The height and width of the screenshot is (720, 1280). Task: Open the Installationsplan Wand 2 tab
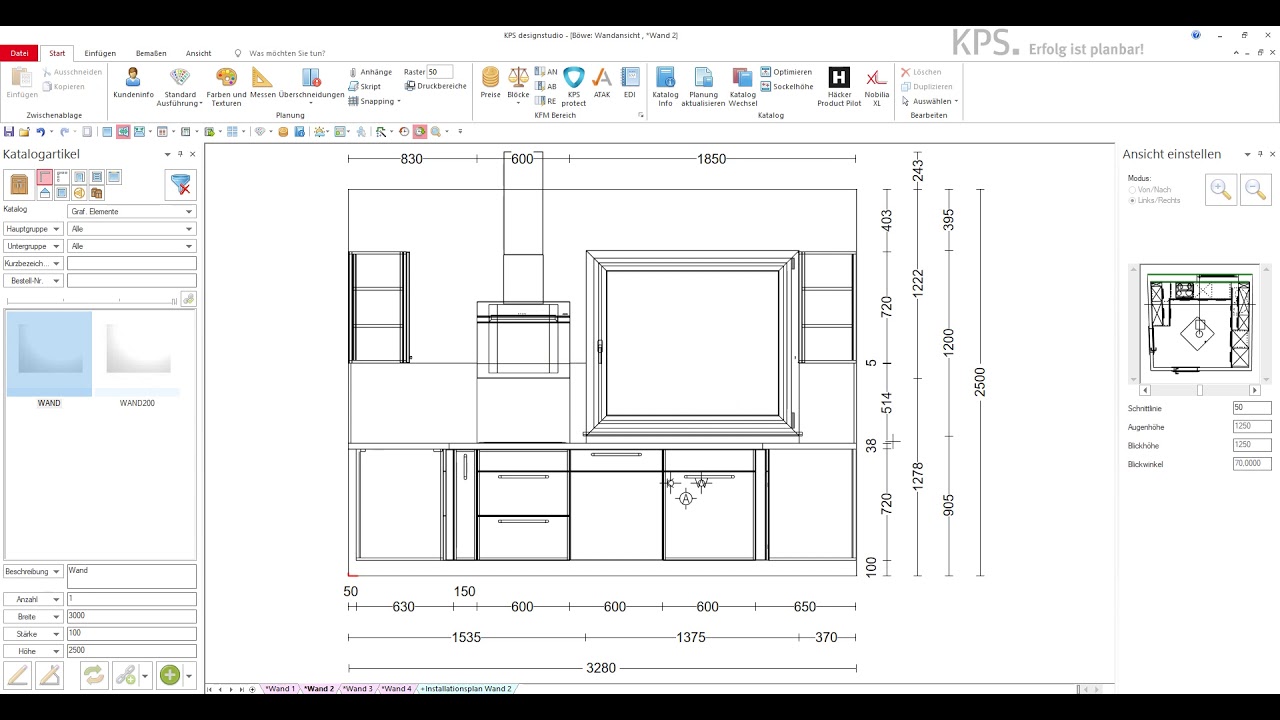467,689
